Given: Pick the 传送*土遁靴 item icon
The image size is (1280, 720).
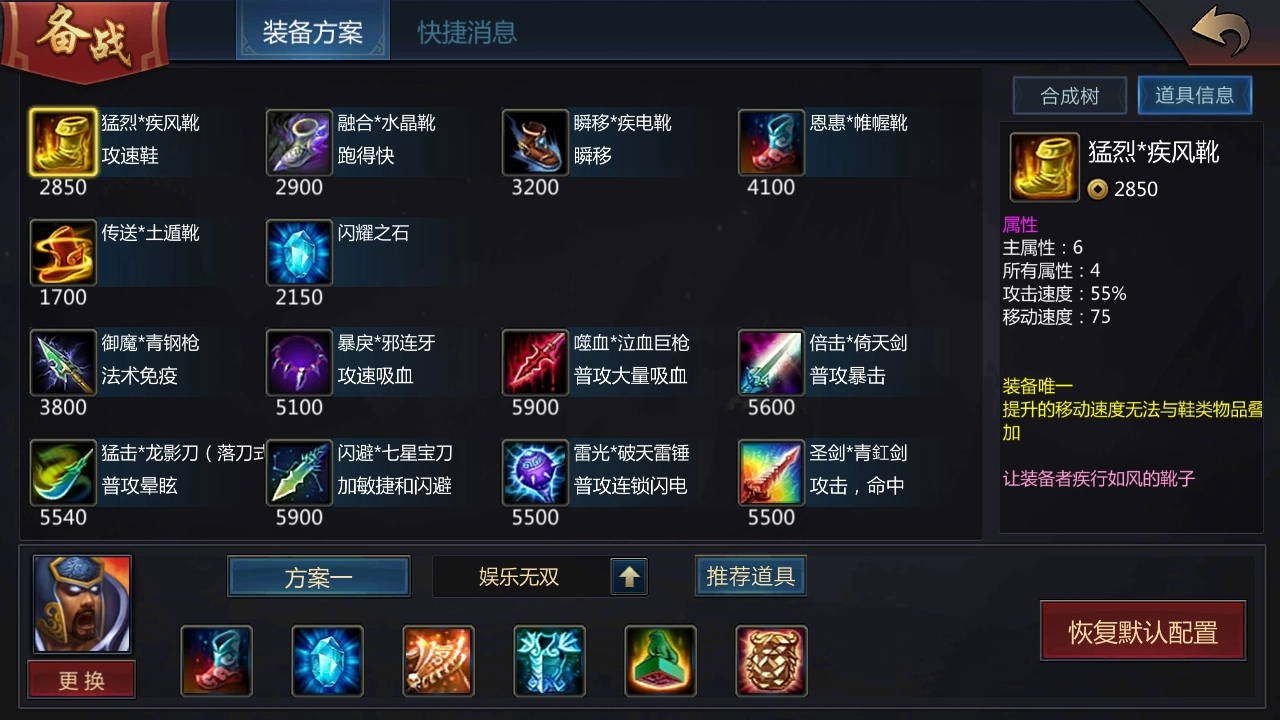Looking at the screenshot, I should [x=63, y=253].
